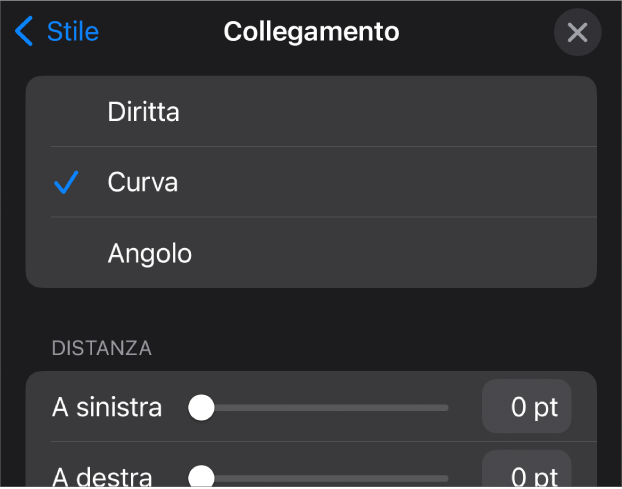
Task: Click the empty check area beside Diritta
Action: click(66, 112)
